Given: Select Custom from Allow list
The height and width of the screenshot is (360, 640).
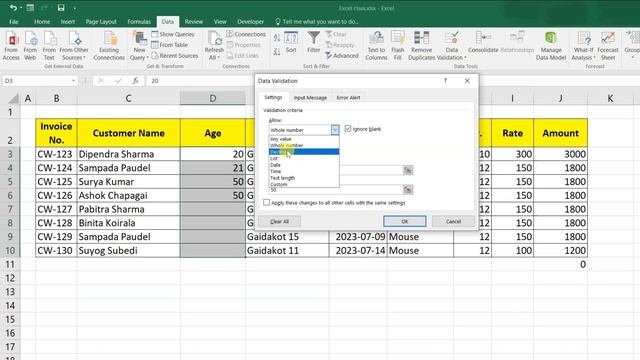Looking at the screenshot, I should 304,184.
